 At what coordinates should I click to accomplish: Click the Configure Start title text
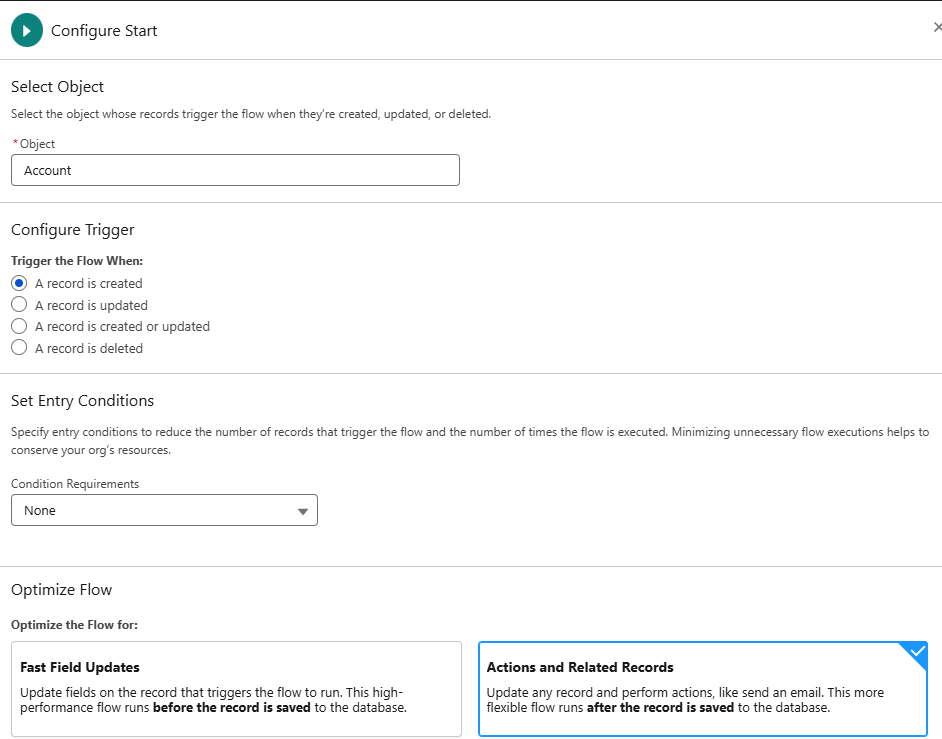pyautogui.click(x=104, y=31)
